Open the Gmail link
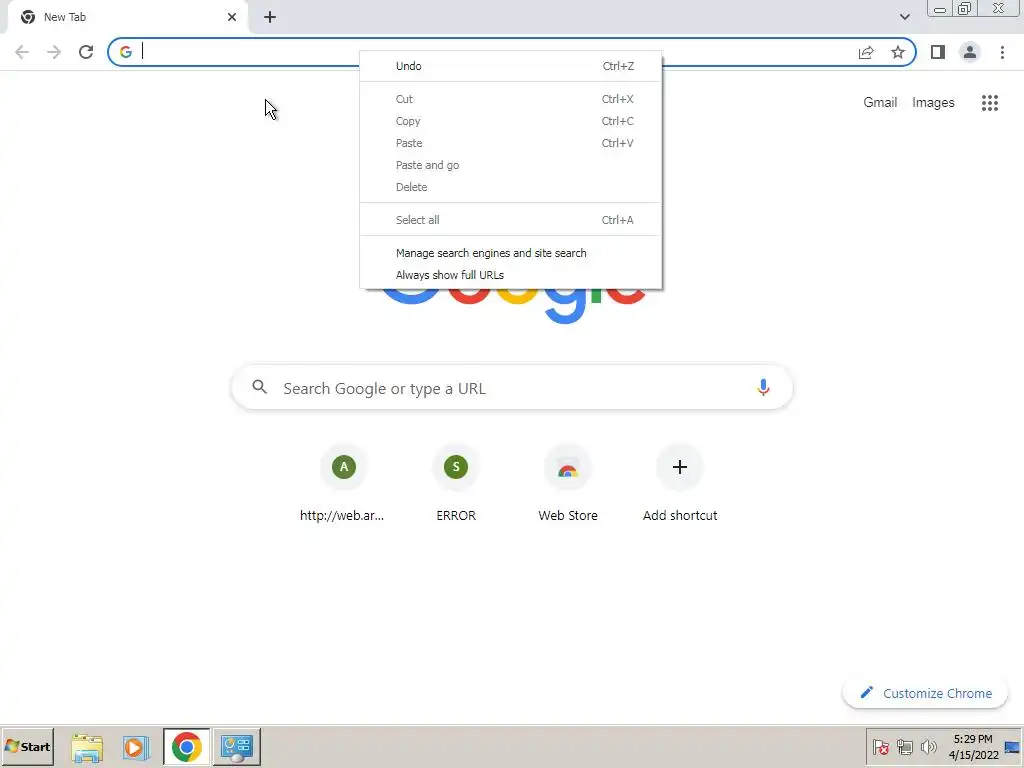1024x768 pixels. (x=880, y=103)
